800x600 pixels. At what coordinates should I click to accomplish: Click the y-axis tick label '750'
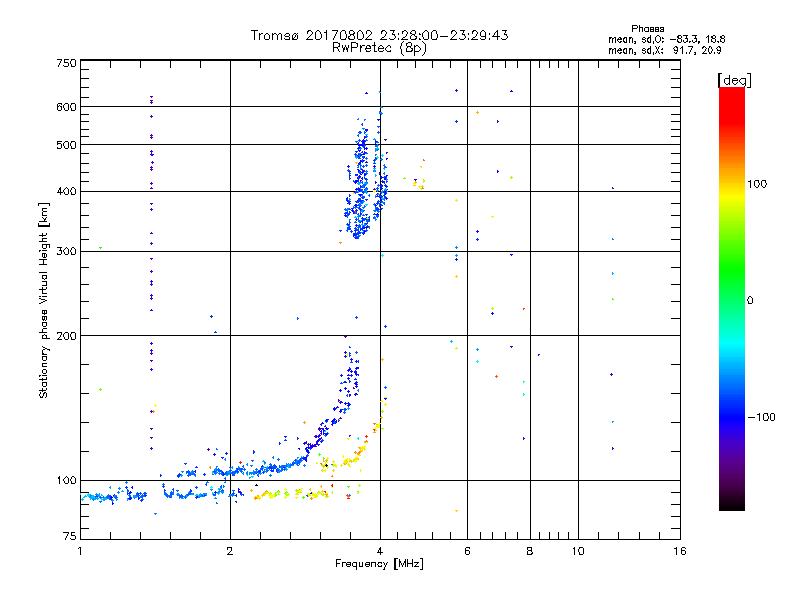(x=66, y=63)
